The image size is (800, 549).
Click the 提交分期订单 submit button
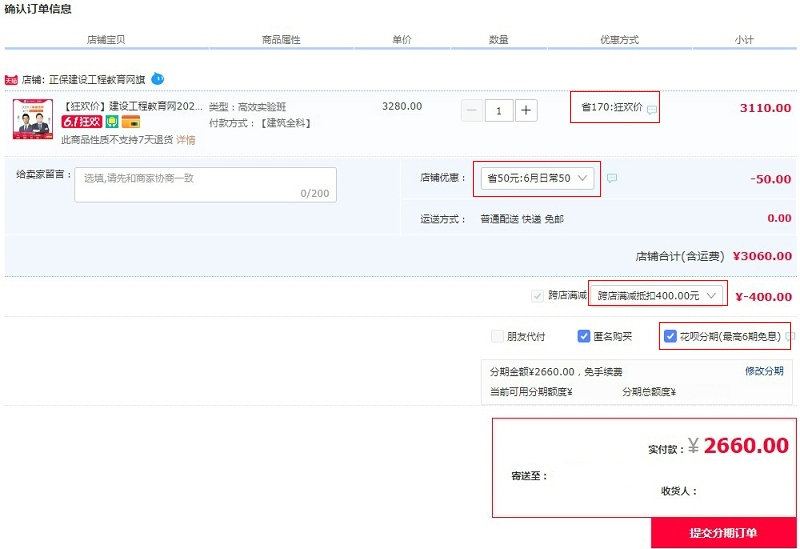pos(723,533)
